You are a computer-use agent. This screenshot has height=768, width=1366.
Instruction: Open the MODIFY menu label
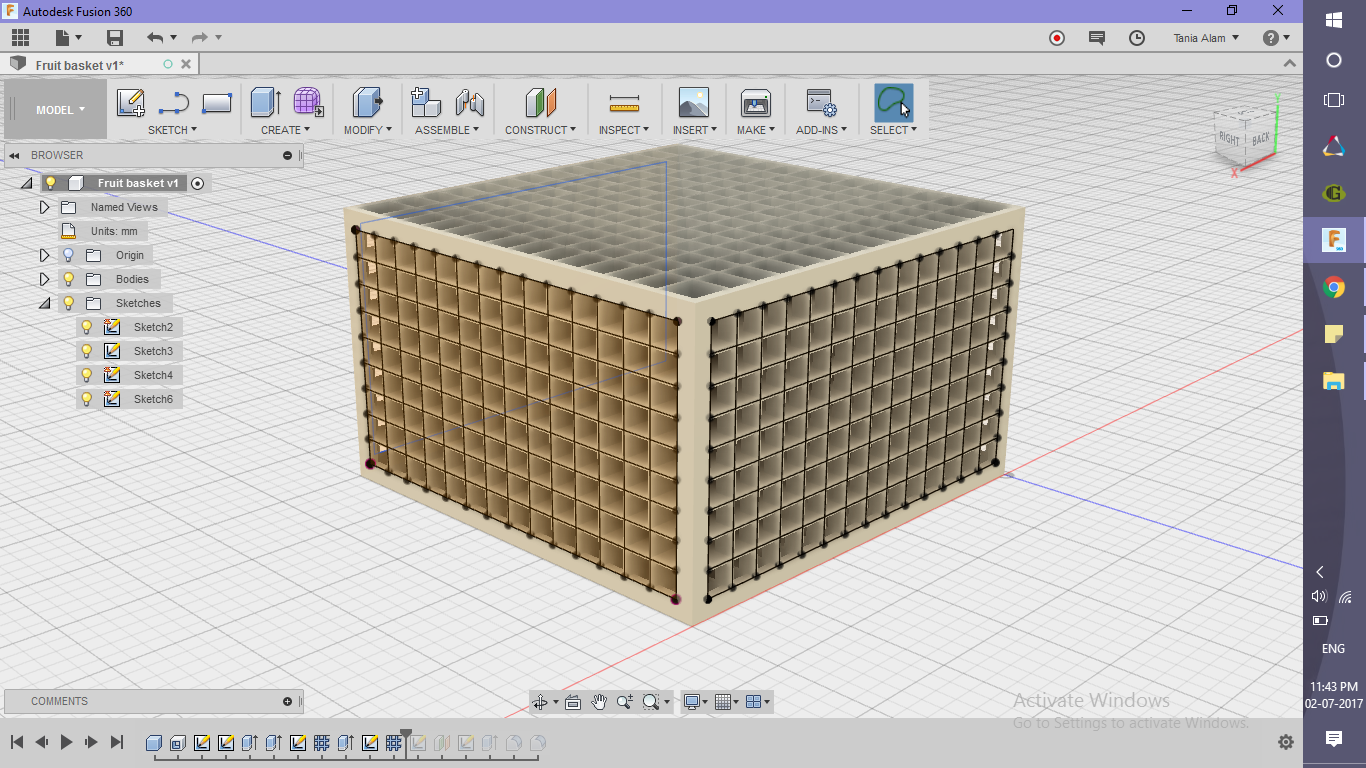click(368, 130)
